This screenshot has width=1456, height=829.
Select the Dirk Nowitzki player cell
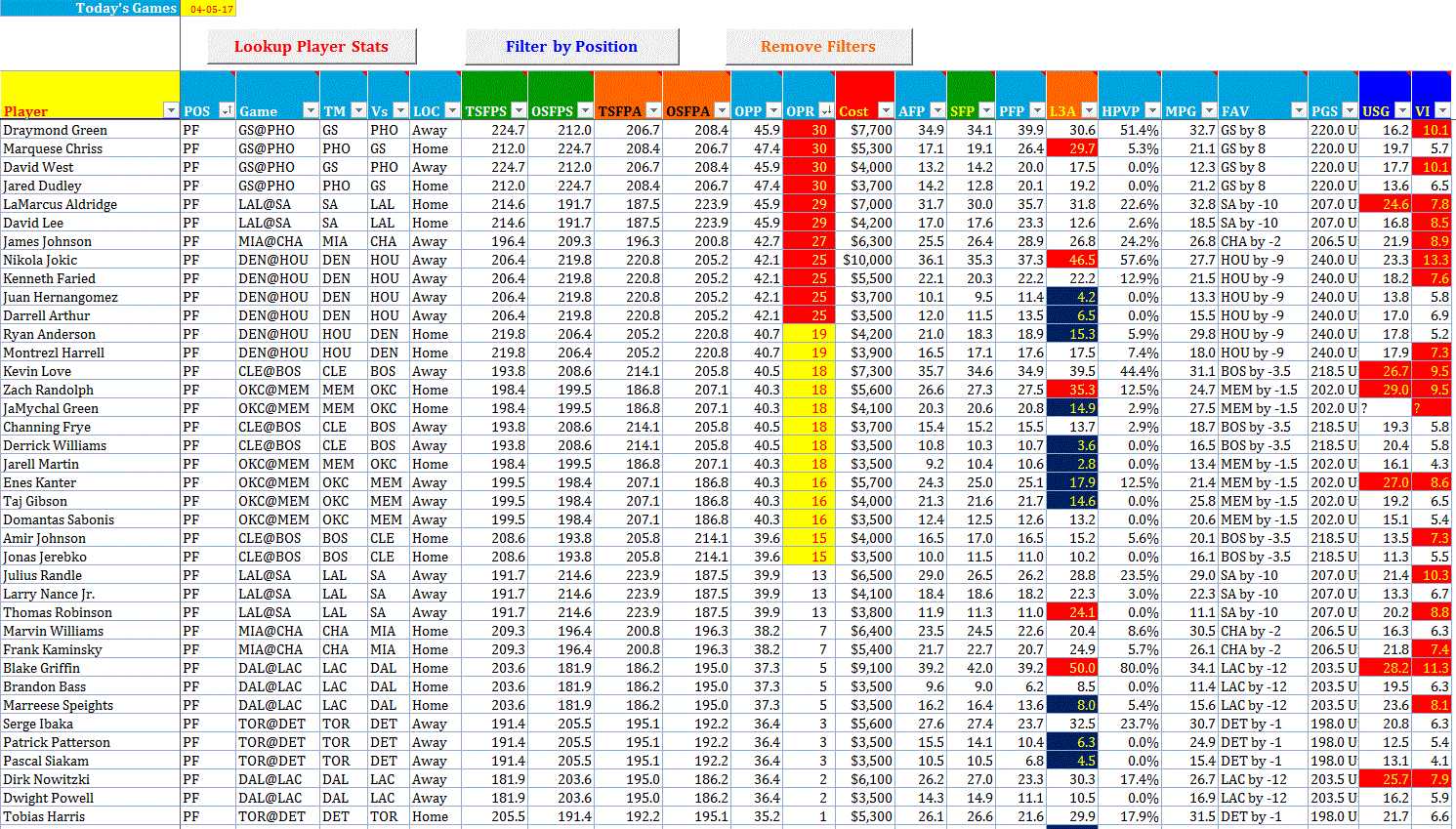(x=90, y=779)
